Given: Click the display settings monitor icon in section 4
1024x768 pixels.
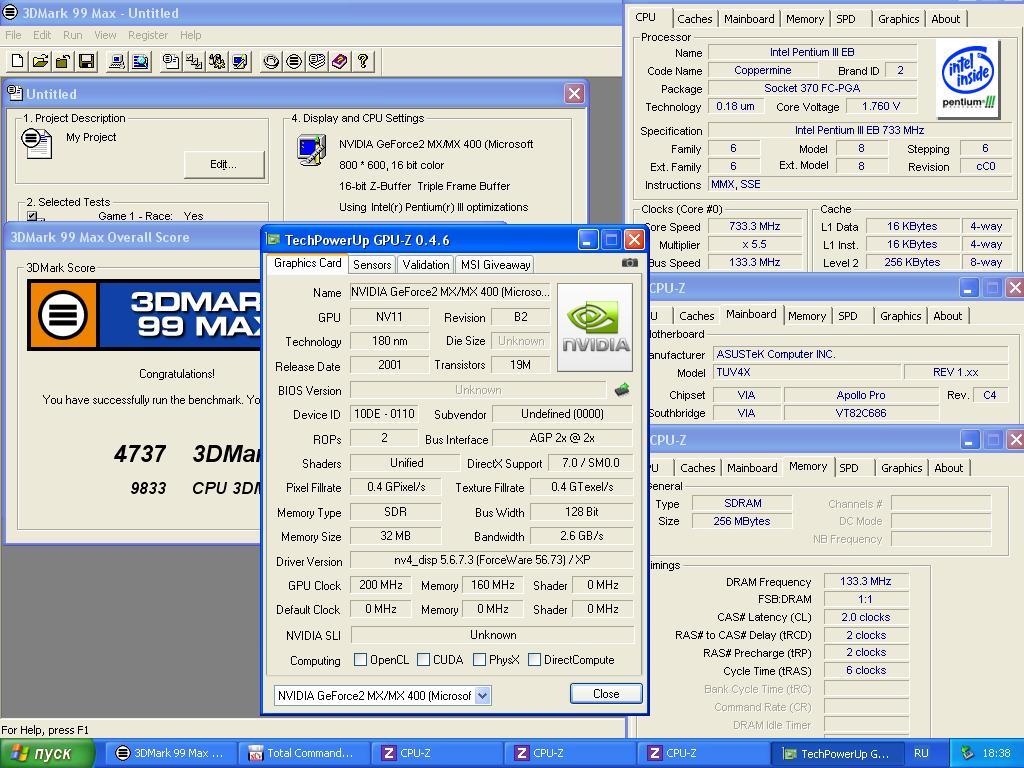Looking at the screenshot, I should click(311, 150).
